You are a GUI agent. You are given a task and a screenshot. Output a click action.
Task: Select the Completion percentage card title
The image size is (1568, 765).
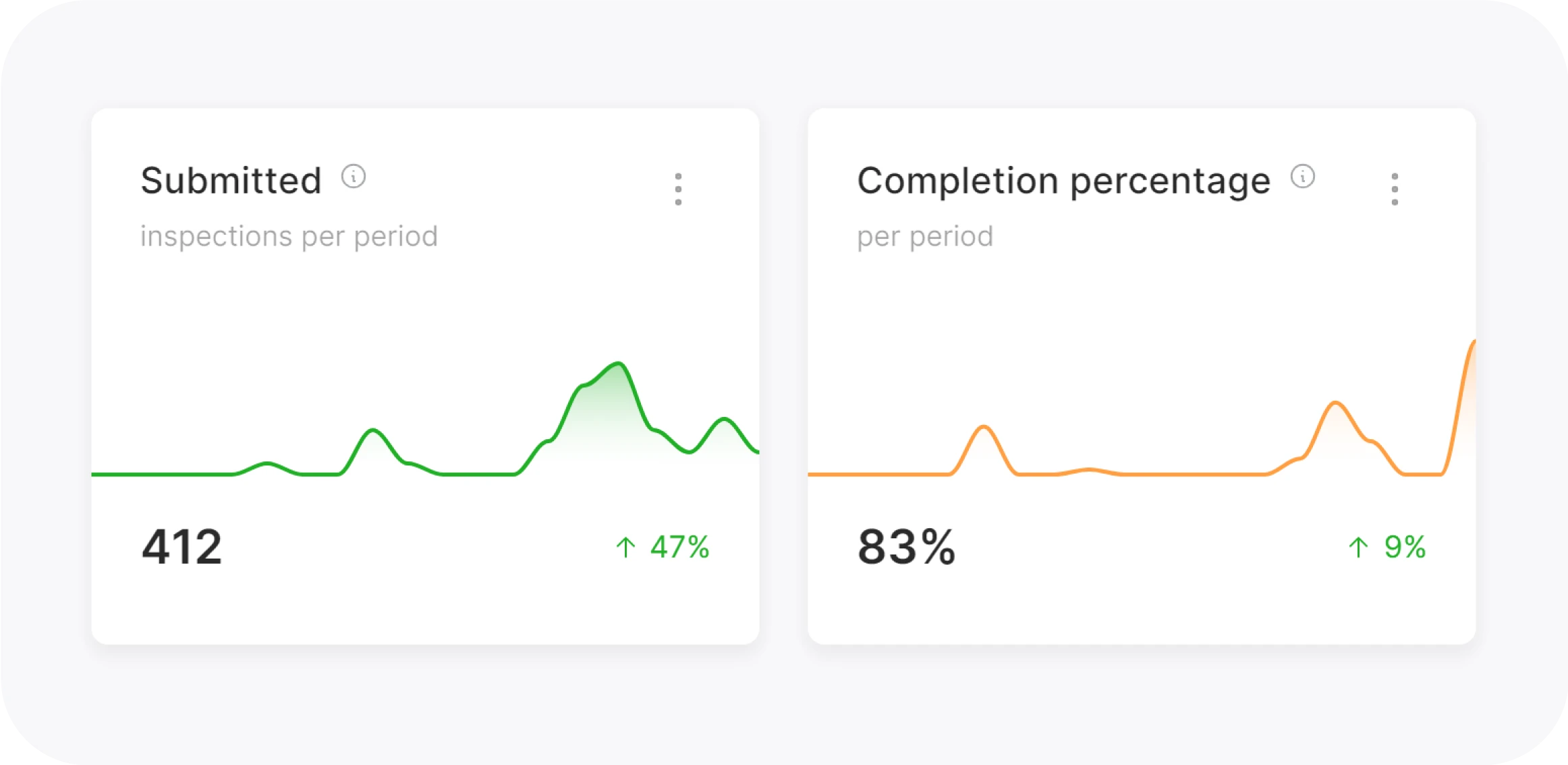tap(1063, 179)
